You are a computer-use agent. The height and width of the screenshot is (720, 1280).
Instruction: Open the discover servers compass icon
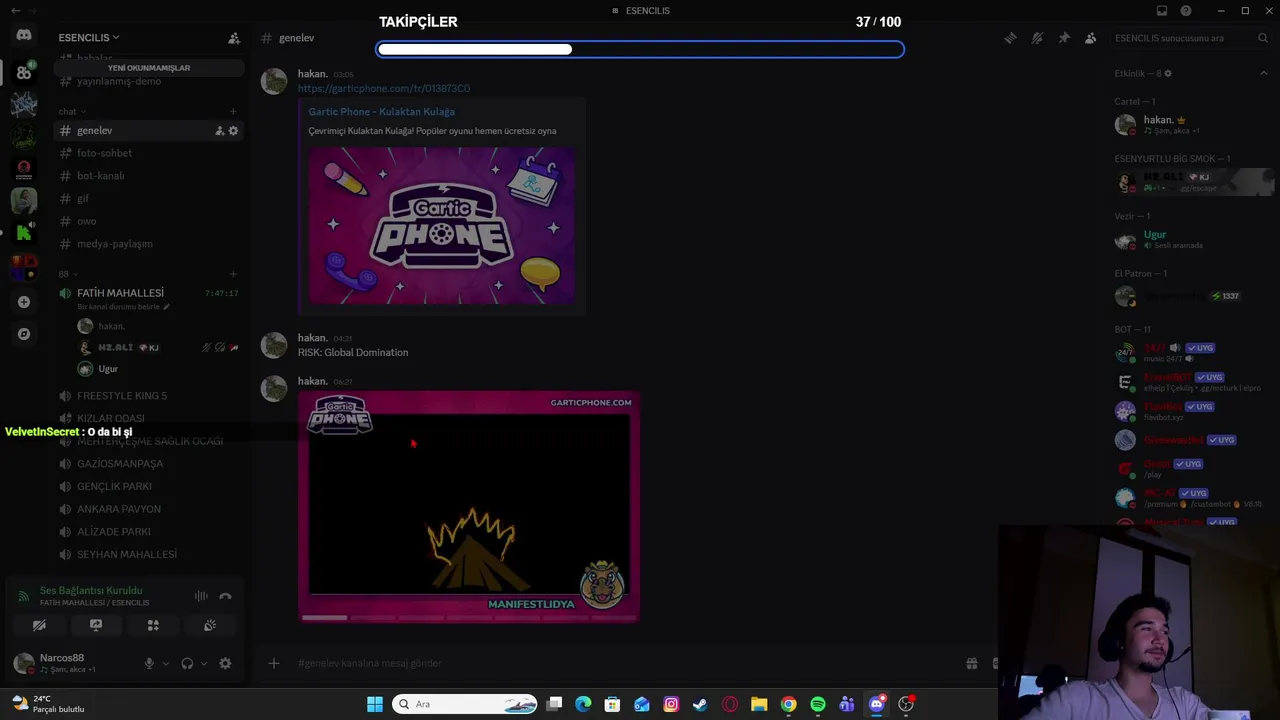pos(24,334)
